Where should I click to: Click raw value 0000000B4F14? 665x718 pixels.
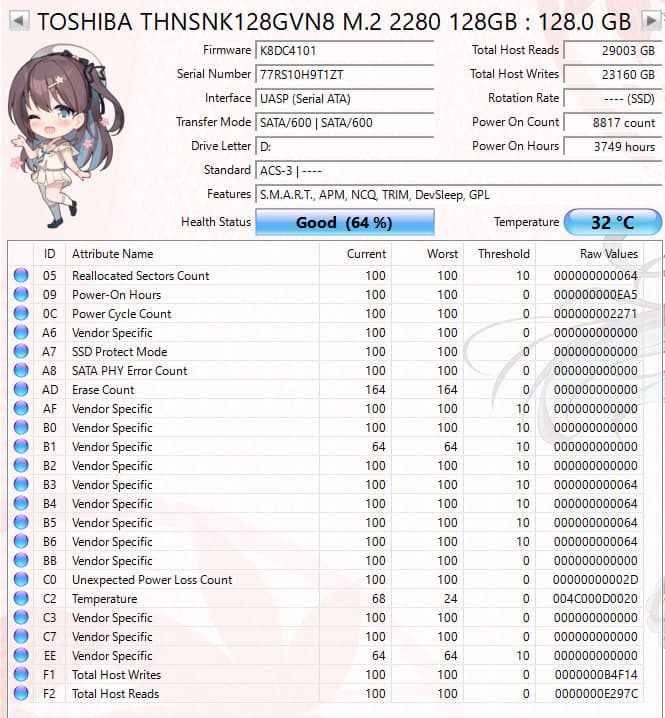click(x=596, y=675)
